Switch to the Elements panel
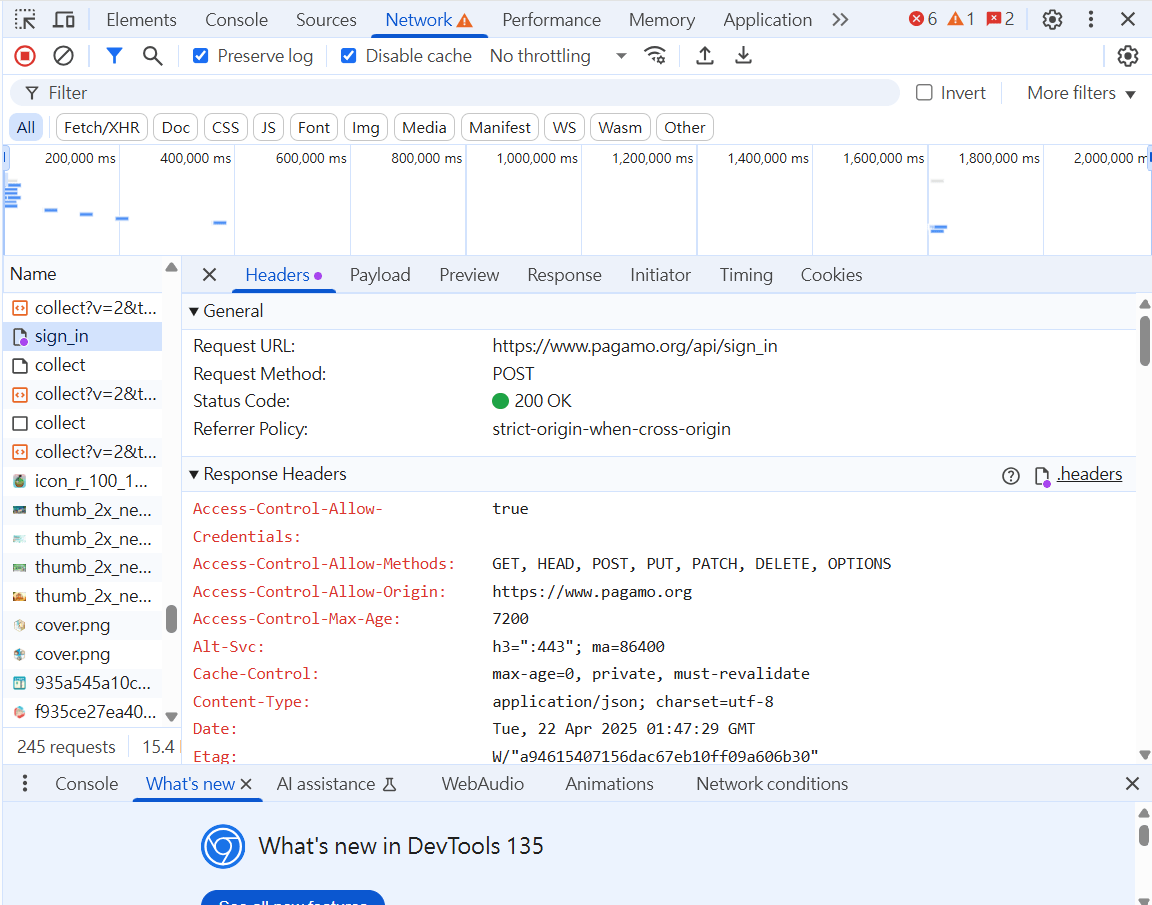Viewport: 1152px width, 905px height. click(141, 20)
